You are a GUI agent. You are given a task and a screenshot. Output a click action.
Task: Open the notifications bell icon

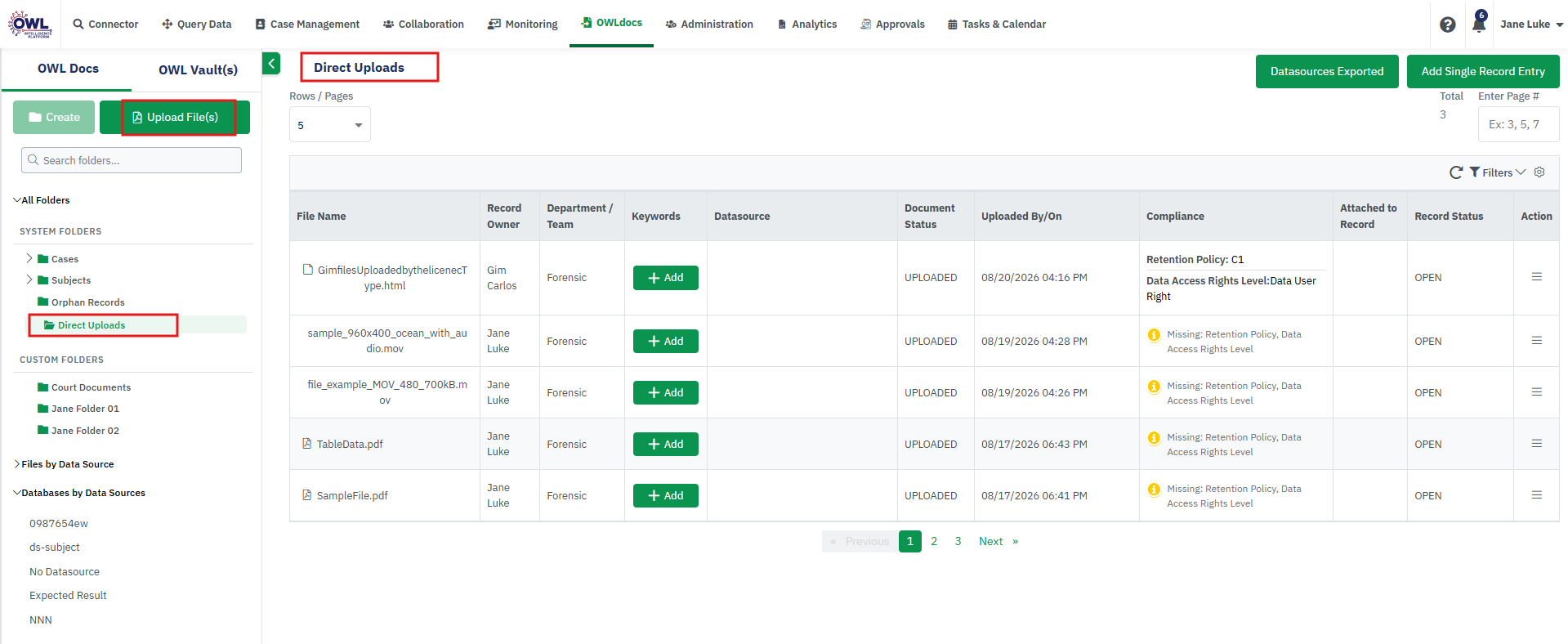tap(1479, 23)
